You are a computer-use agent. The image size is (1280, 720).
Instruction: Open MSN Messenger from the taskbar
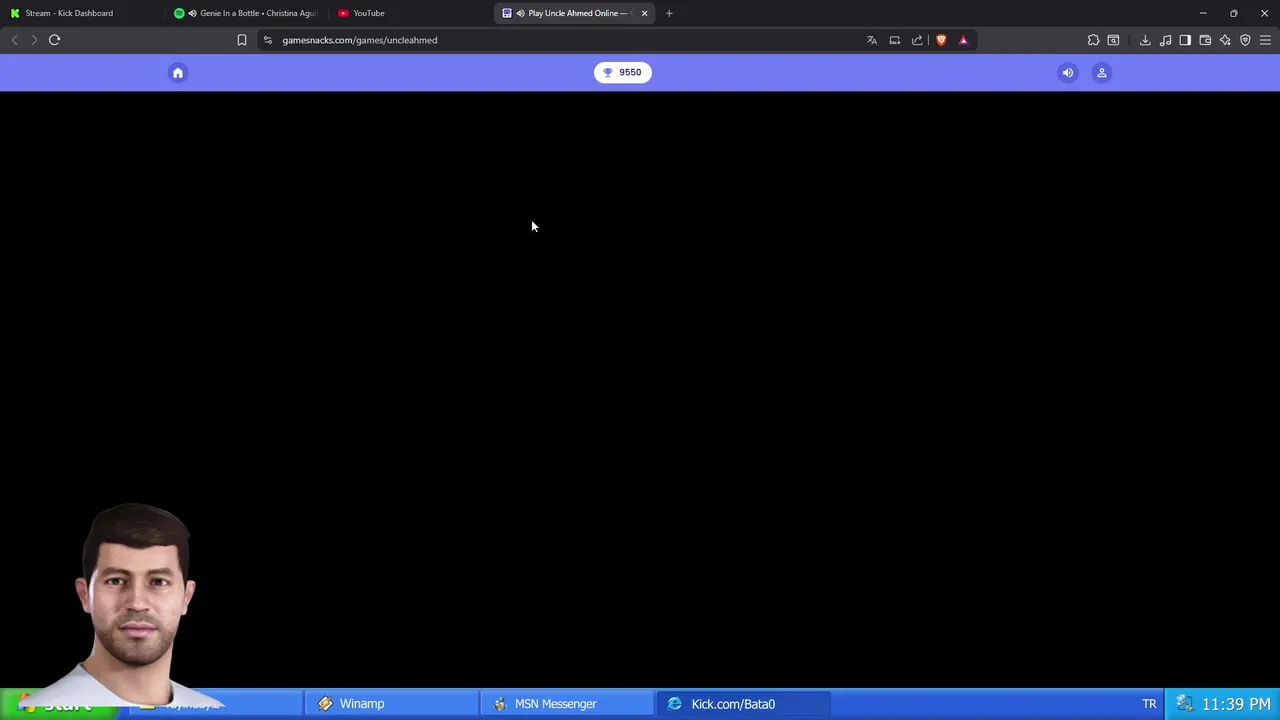point(567,704)
